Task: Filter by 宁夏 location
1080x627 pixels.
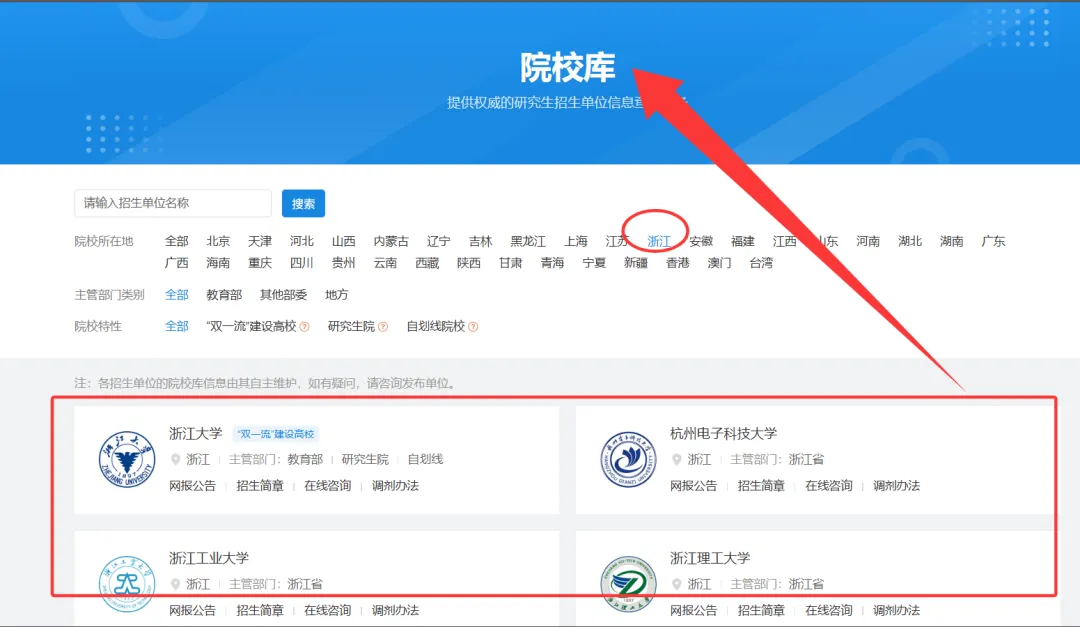Action: click(x=594, y=263)
